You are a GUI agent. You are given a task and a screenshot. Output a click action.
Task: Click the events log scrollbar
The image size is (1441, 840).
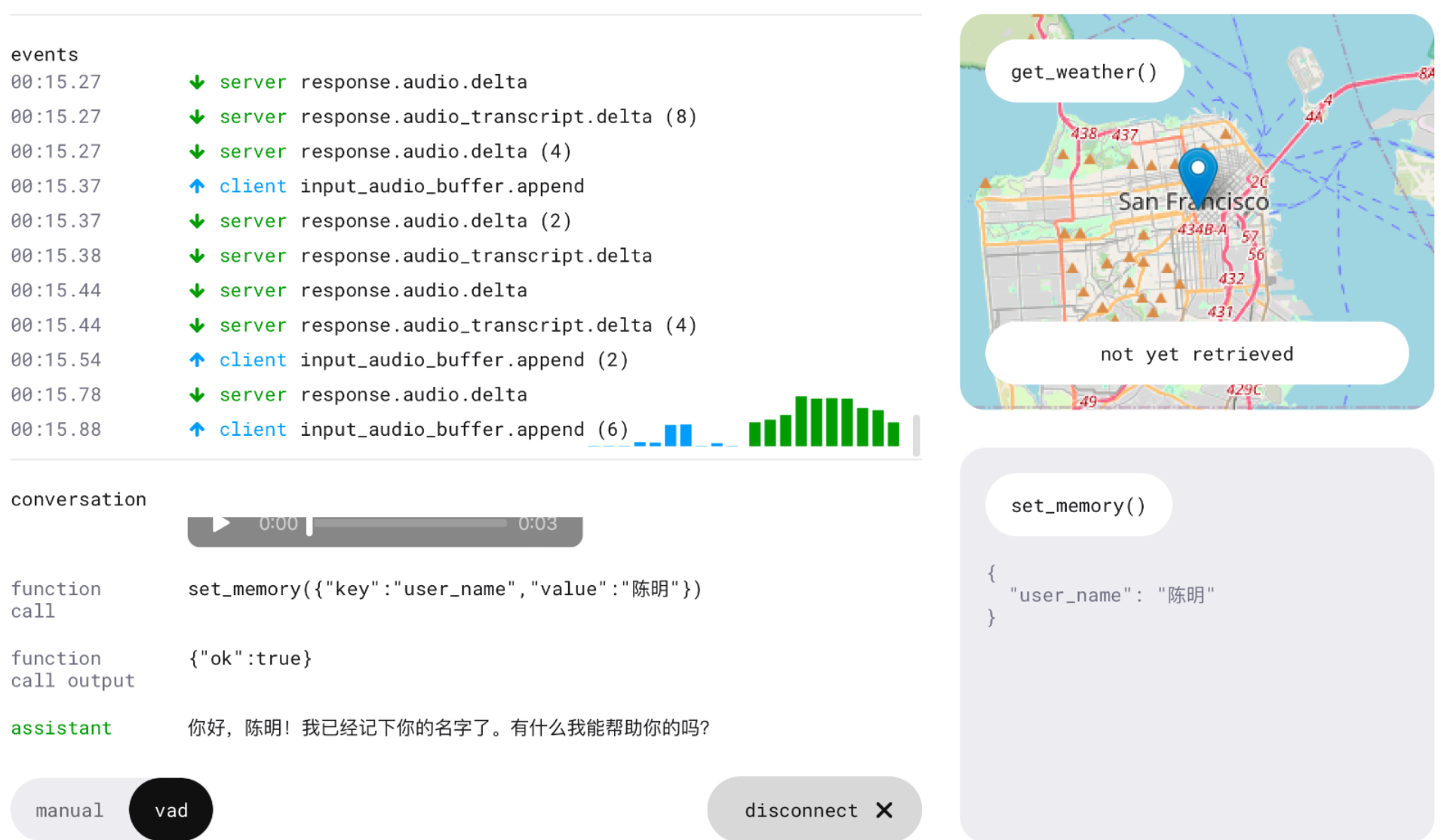click(x=916, y=435)
